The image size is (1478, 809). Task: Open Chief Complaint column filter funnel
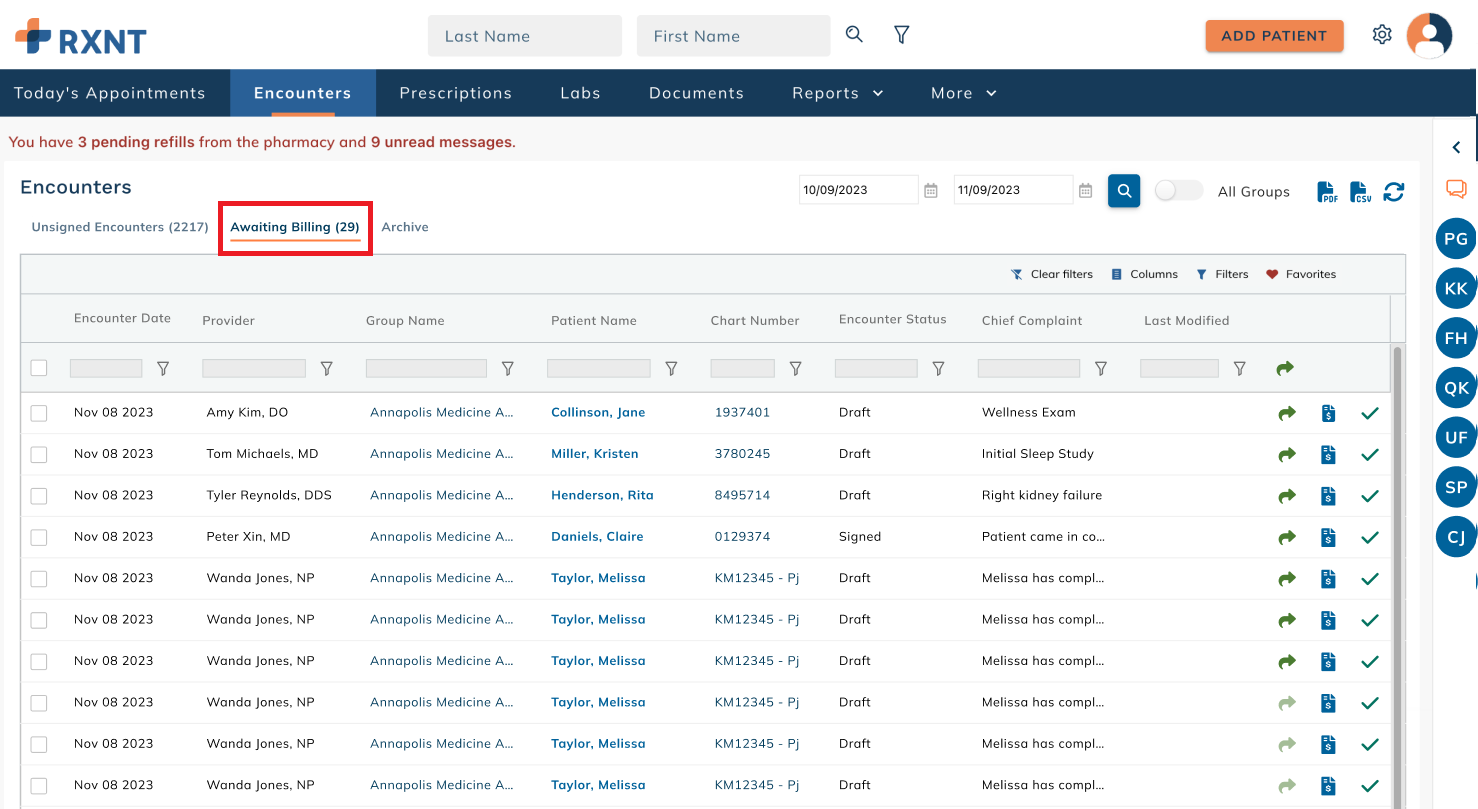click(1101, 369)
